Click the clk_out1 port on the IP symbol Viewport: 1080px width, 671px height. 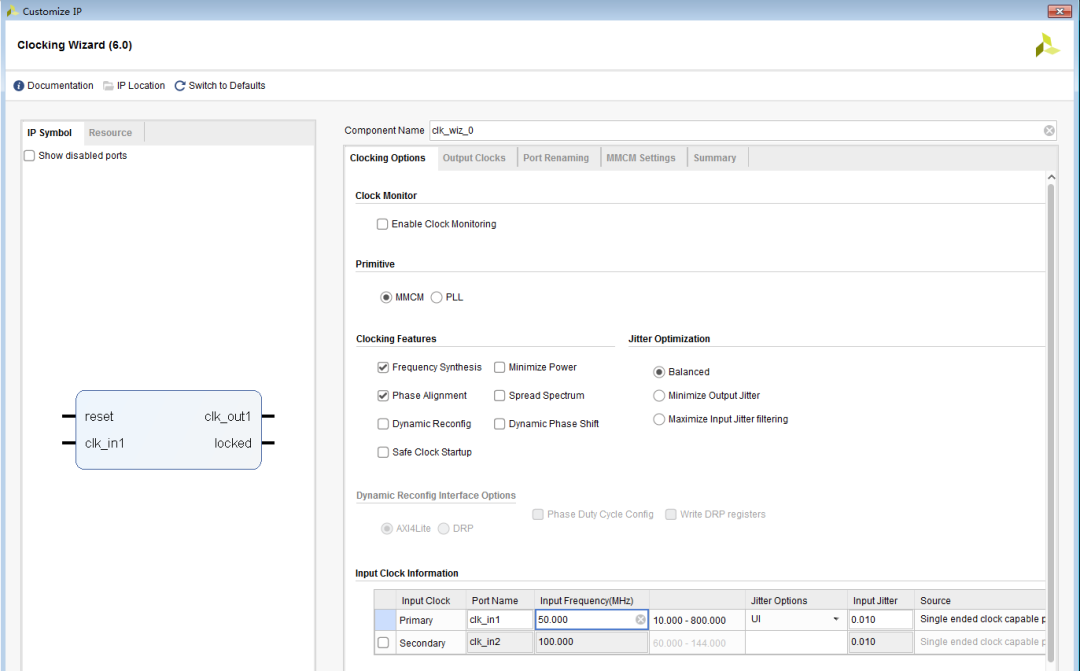click(x=227, y=416)
